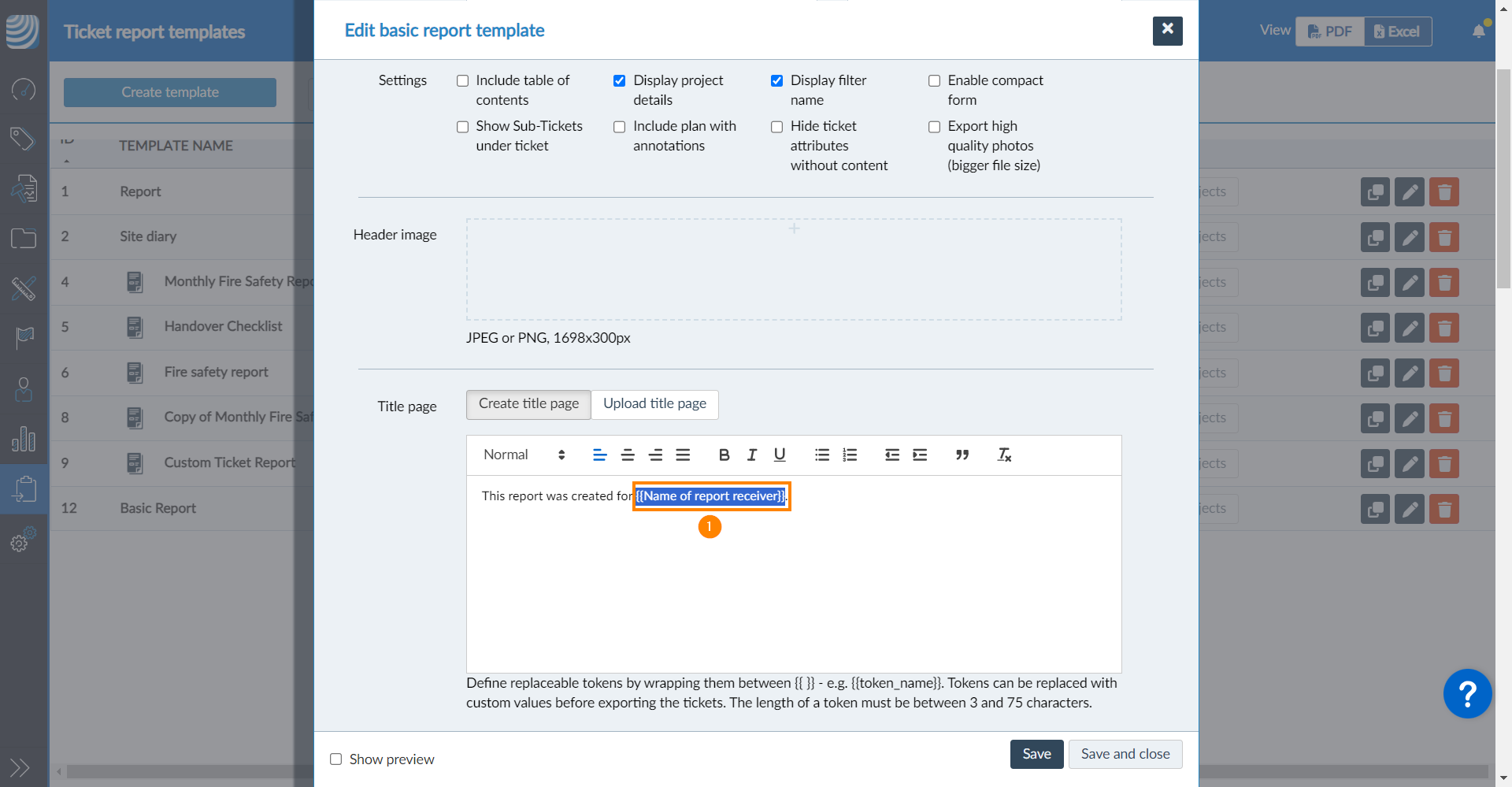1512x787 pixels.
Task: Apply italic formatting in the editor
Action: click(751, 455)
